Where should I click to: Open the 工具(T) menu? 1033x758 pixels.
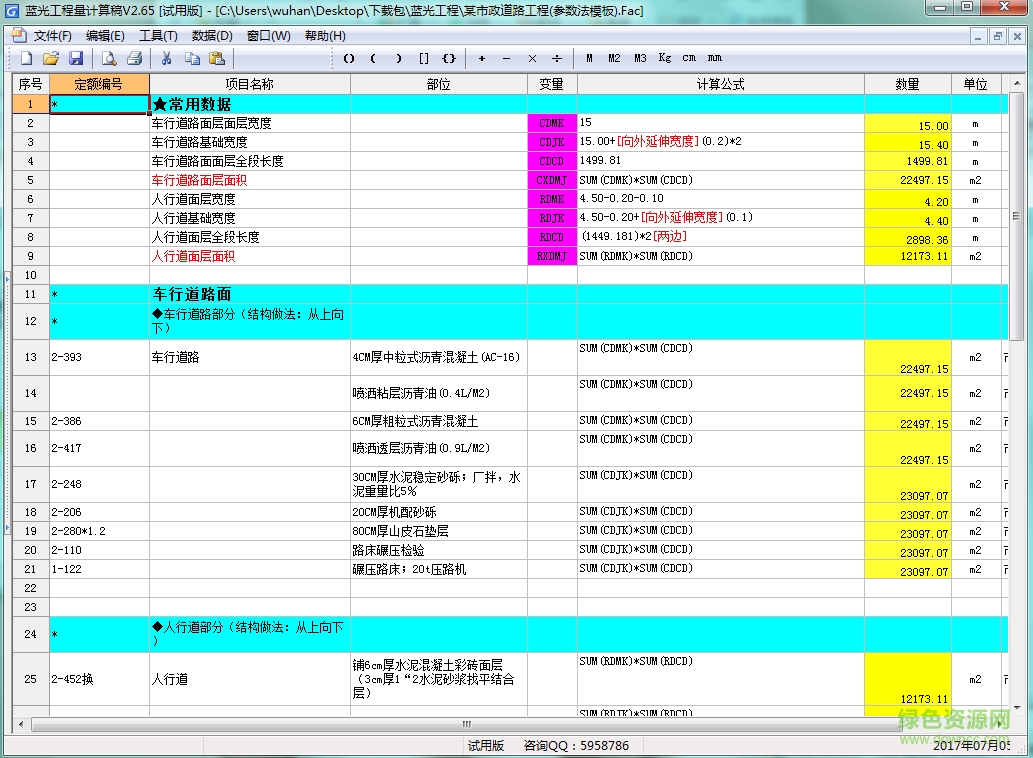click(x=158, y=36)
